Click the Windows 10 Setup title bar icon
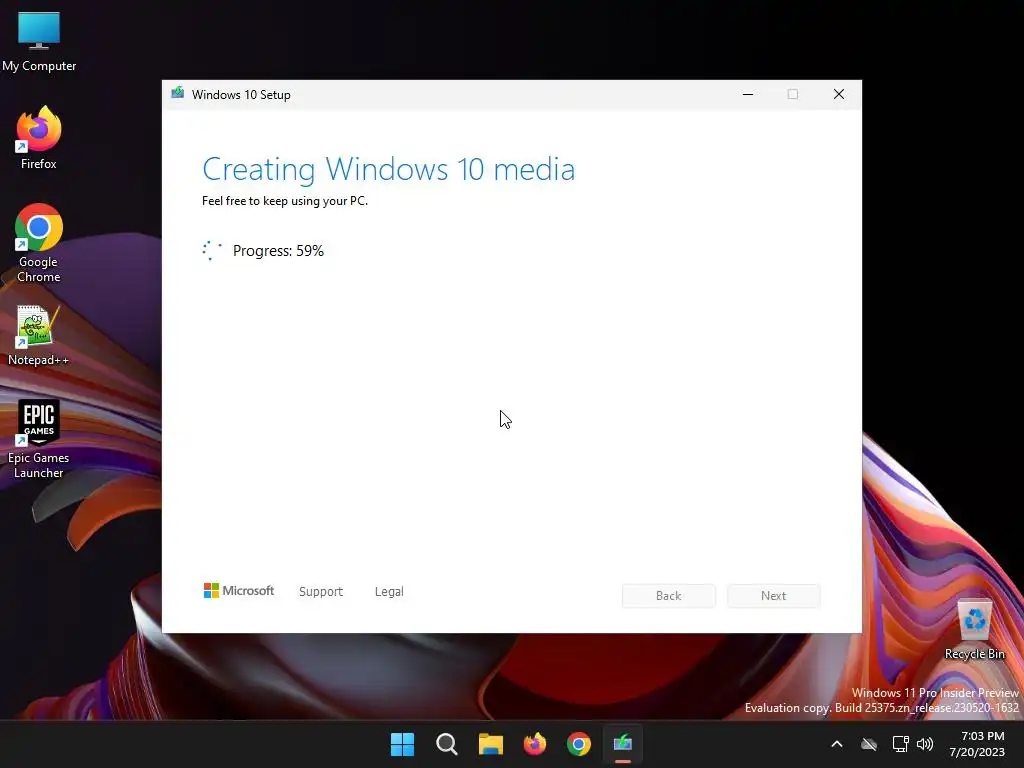1024x768 pixels. (178, 93)
